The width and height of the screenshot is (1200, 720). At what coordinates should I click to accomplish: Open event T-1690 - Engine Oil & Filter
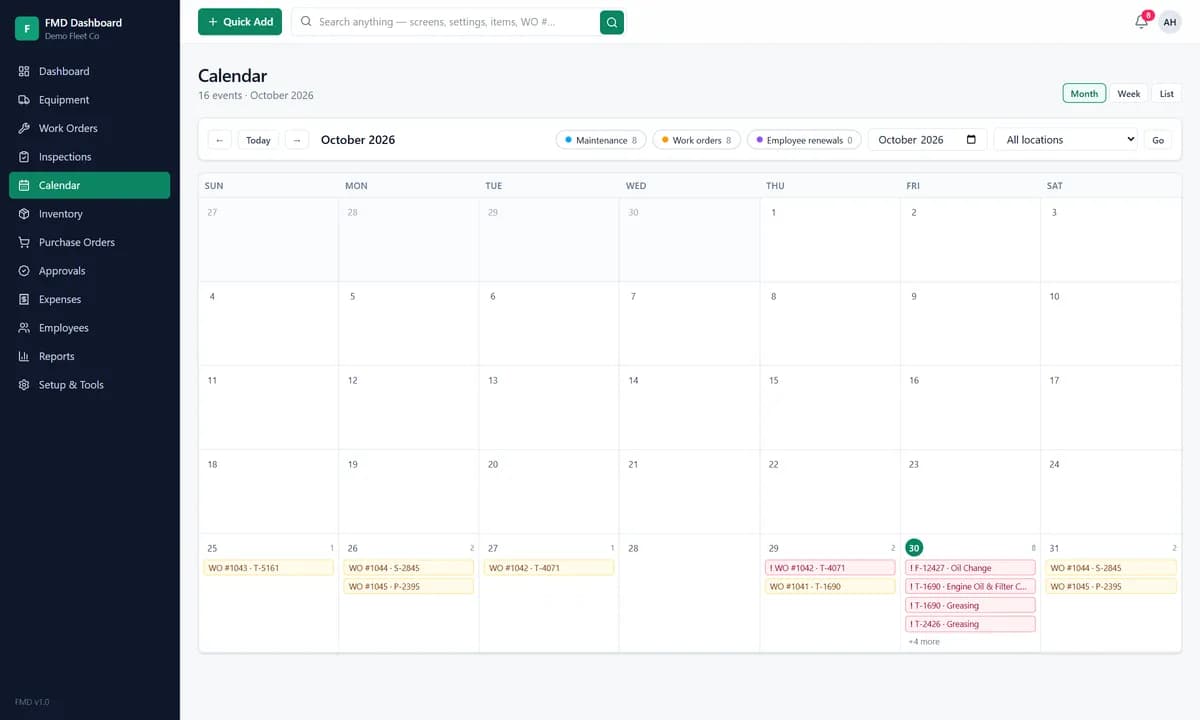tap(970, 587)
